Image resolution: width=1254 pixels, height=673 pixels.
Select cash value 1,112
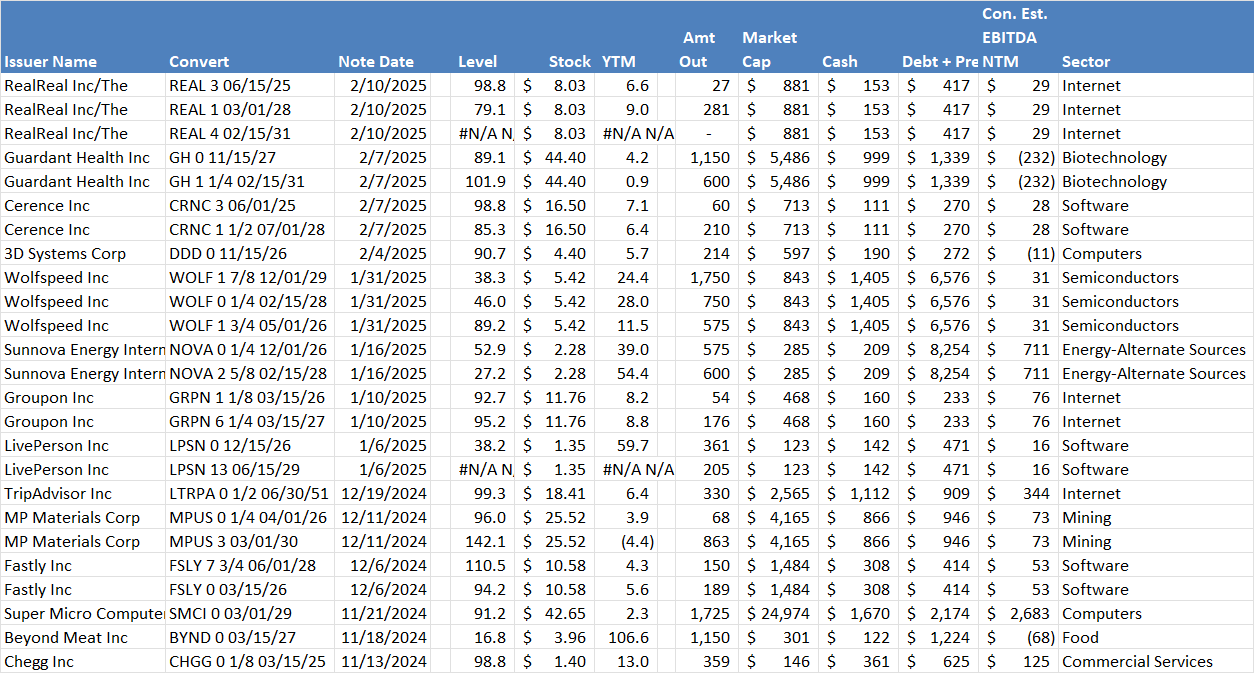[x=869, y=494]
